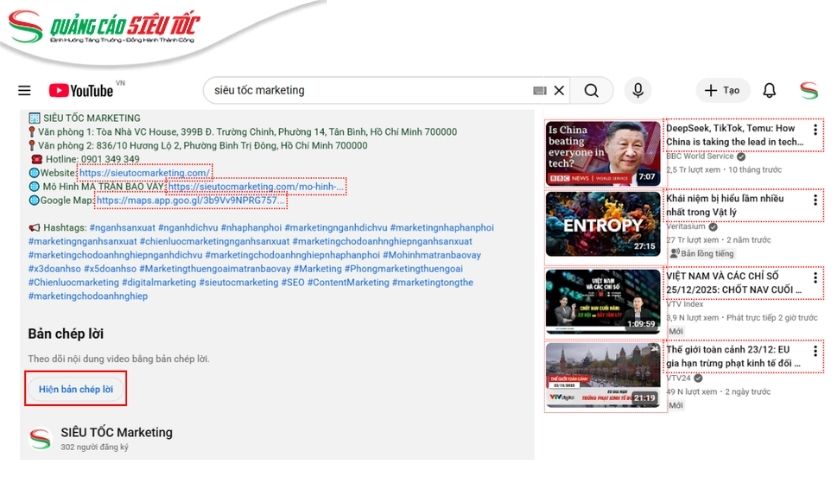Clear the search query with X icon
The height and width of the screenshot is (480, 840).
[559, 91]
